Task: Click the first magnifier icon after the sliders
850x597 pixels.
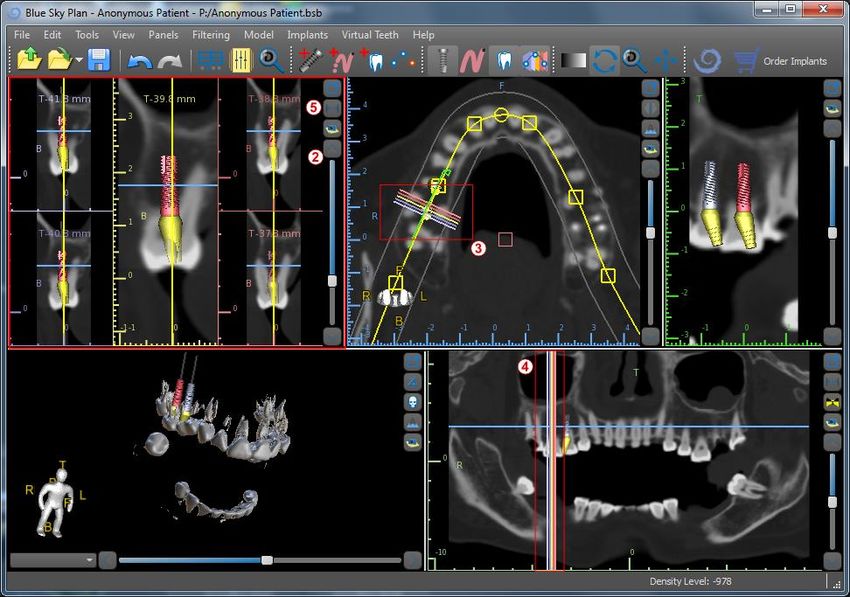Action: (x=271, y=60)
